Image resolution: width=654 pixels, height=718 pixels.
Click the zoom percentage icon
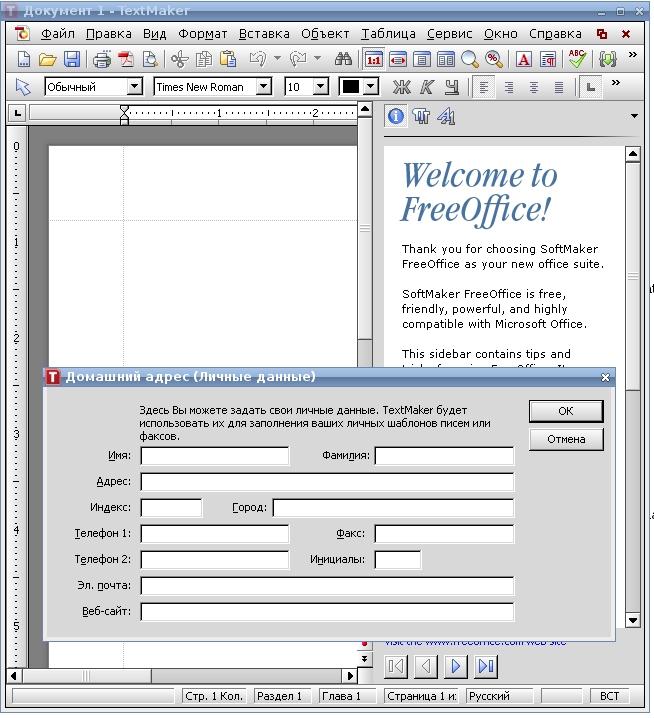click(x=494, y=60)
